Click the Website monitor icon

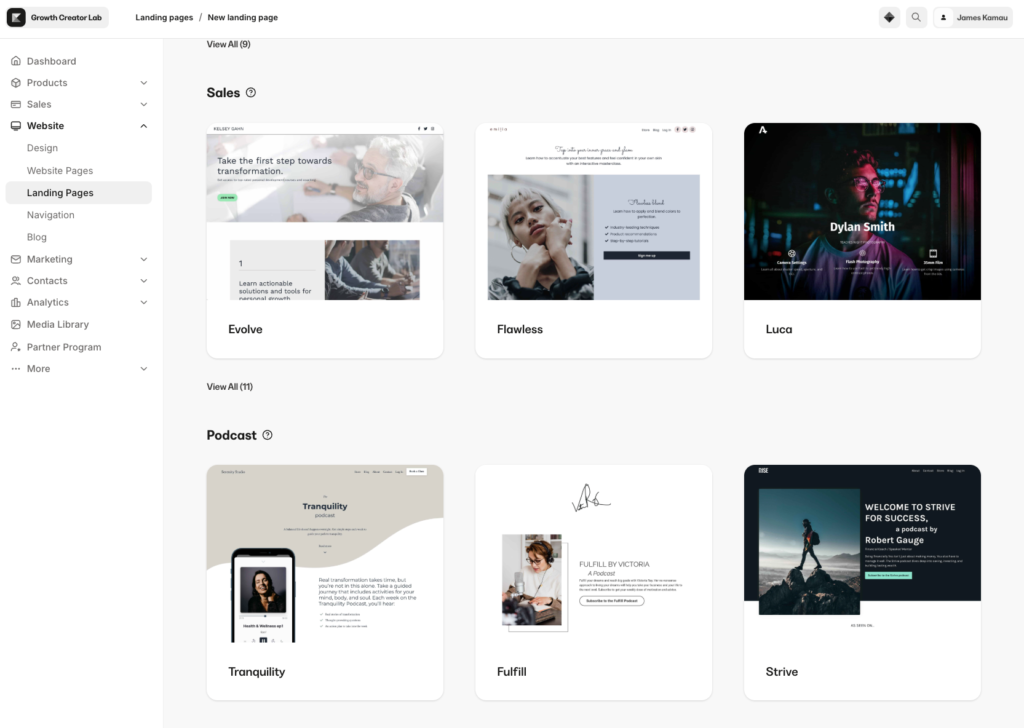point(16,125)
